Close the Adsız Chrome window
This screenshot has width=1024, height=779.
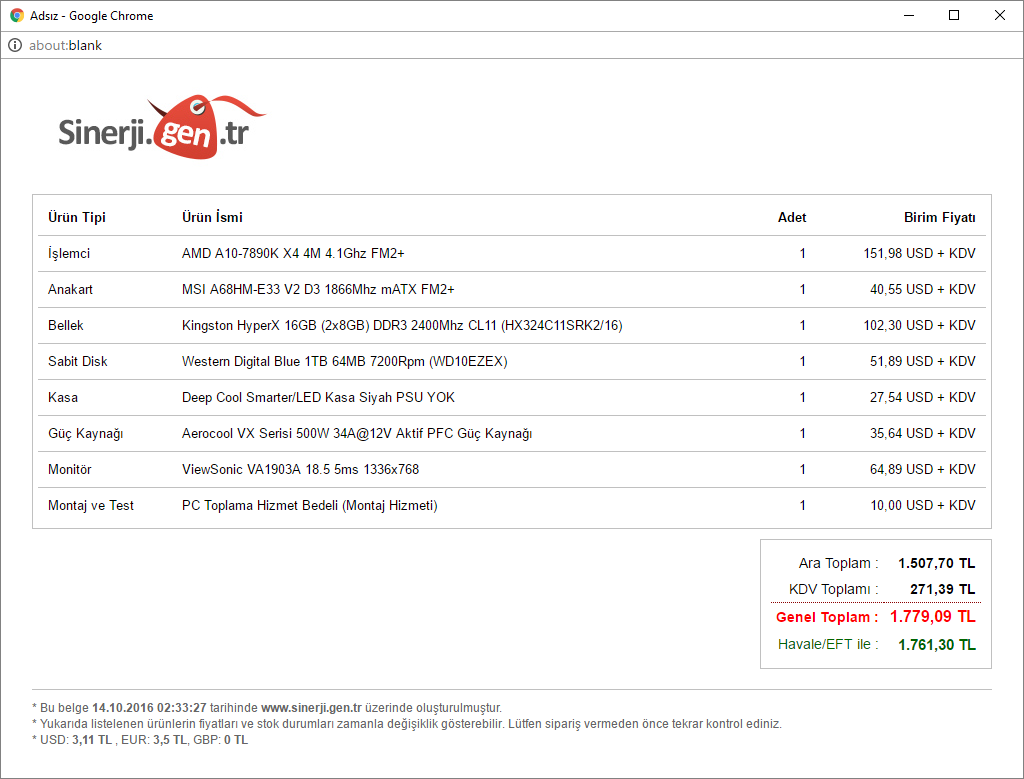click(999, 16)
